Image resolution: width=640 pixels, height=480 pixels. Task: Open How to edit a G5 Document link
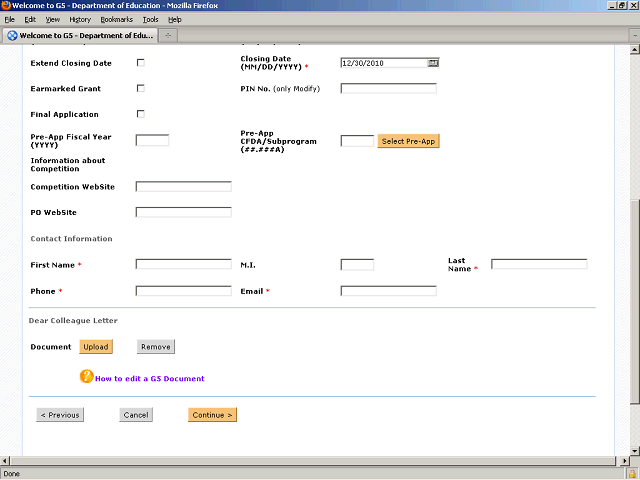pyautogui.click(x=149, y=379)
